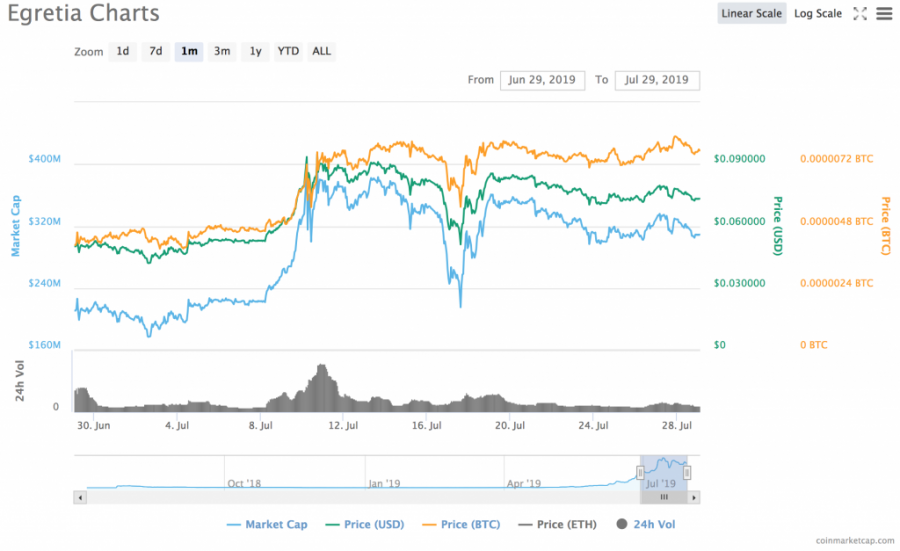The width and height of the screenshot is (900, 551).
Task: Click the navigator scrollbar thumb
Action: point(664,498)
